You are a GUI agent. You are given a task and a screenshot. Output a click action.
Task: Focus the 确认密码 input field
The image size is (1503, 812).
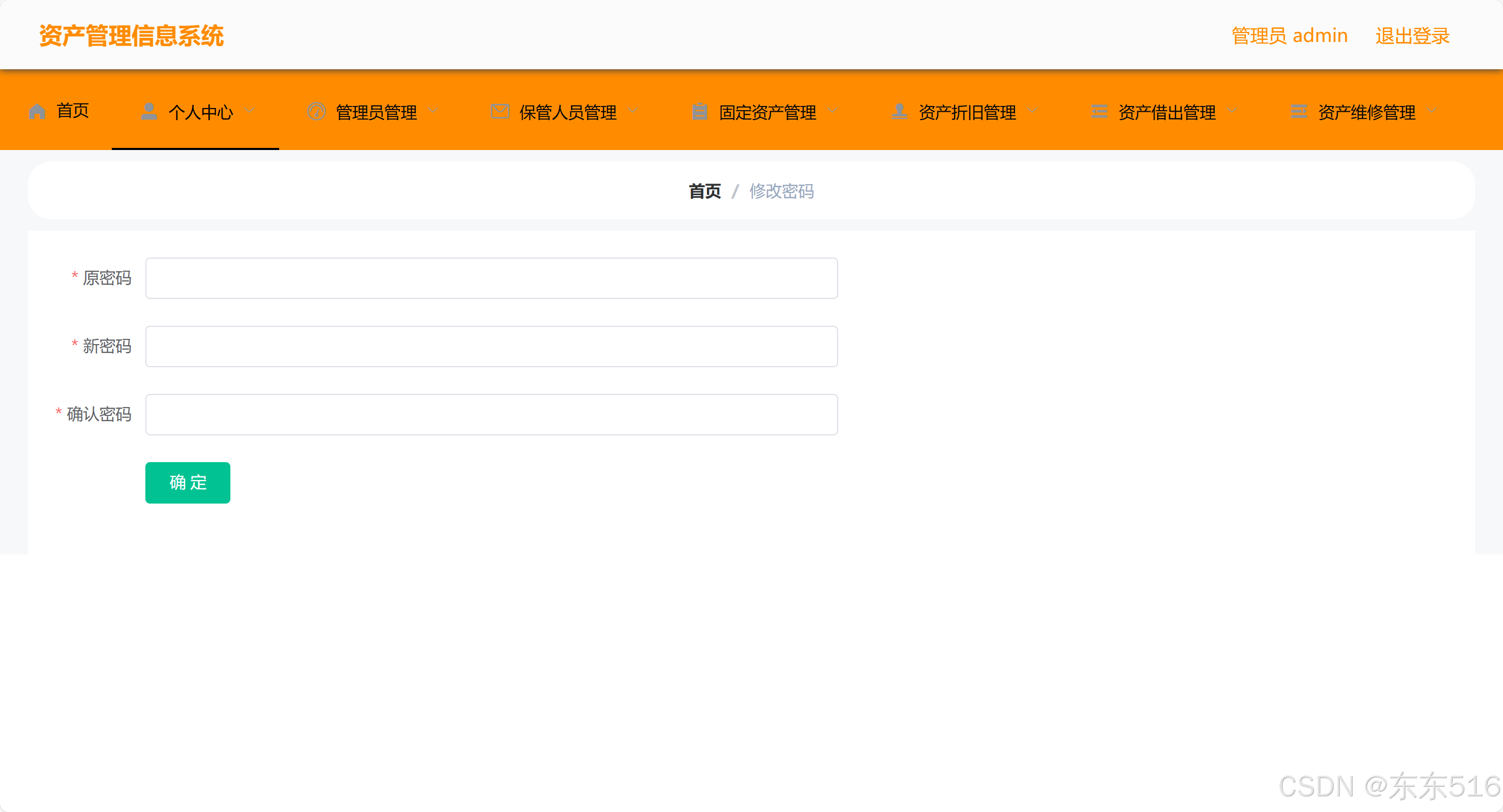pos(491,415)
